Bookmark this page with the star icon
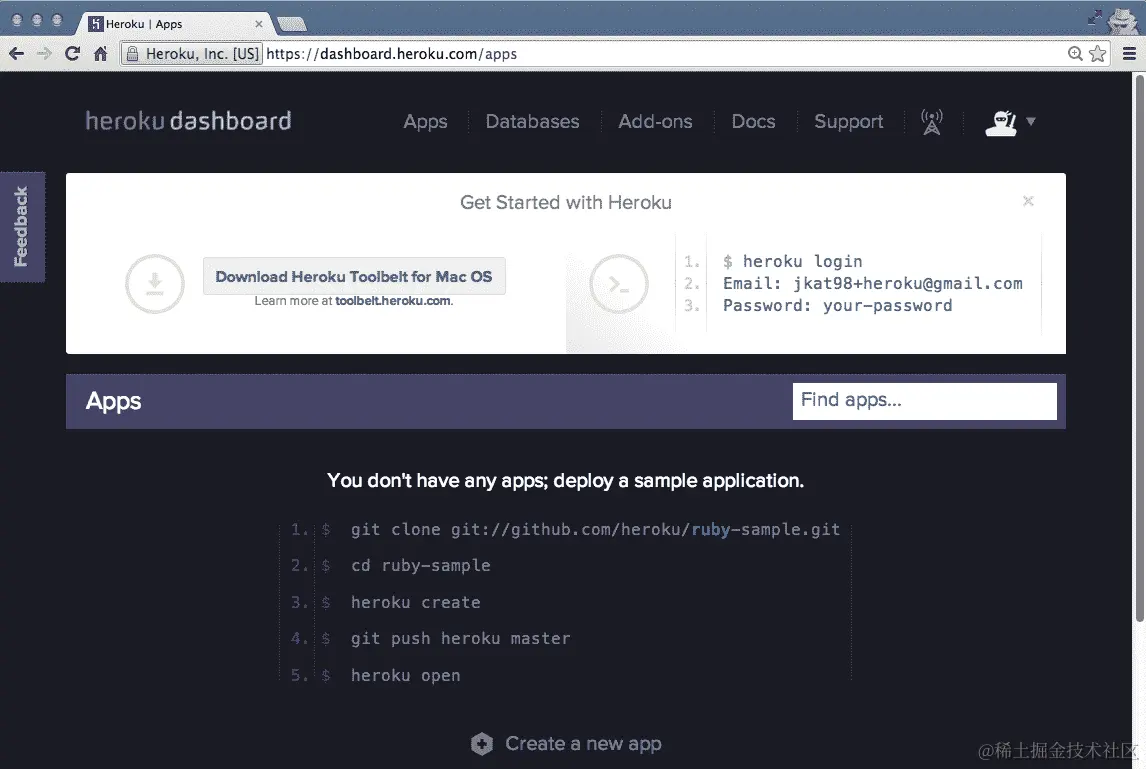The image size is (1146, 769). pyautogui.click(x=1097, y=53)
